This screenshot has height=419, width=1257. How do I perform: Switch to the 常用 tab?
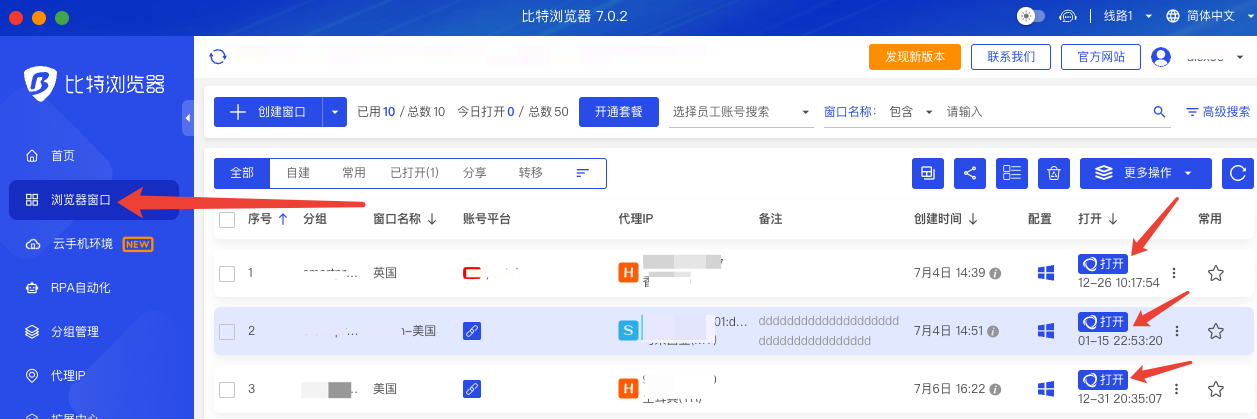(x=354, y=173)
